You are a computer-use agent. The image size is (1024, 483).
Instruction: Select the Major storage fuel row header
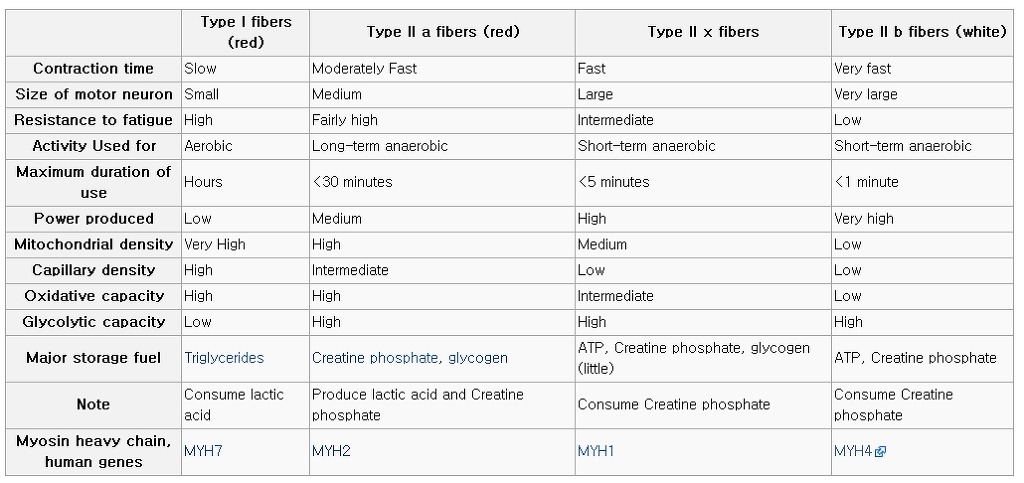point(93,358)
